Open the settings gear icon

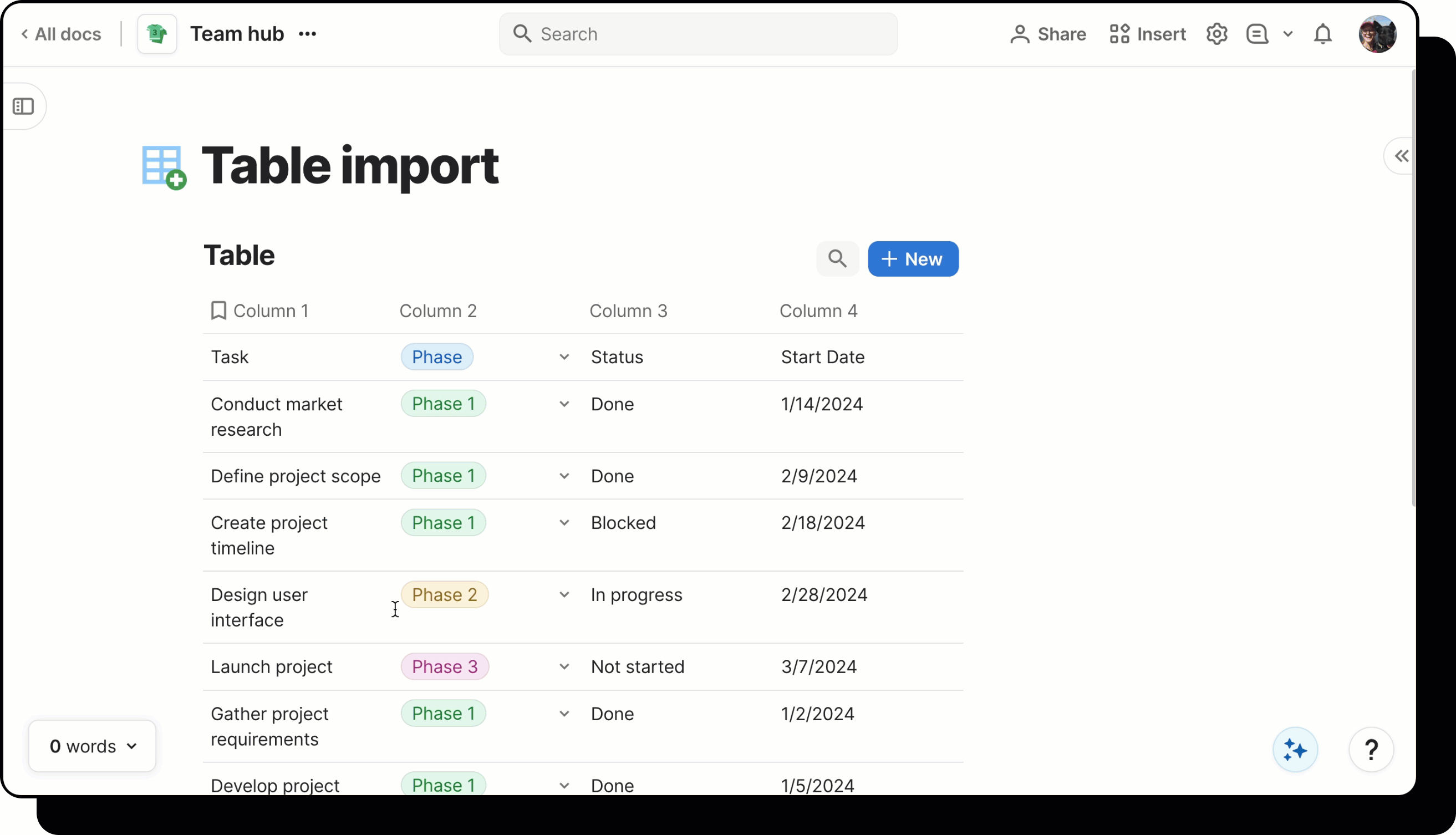[1216, 34]
